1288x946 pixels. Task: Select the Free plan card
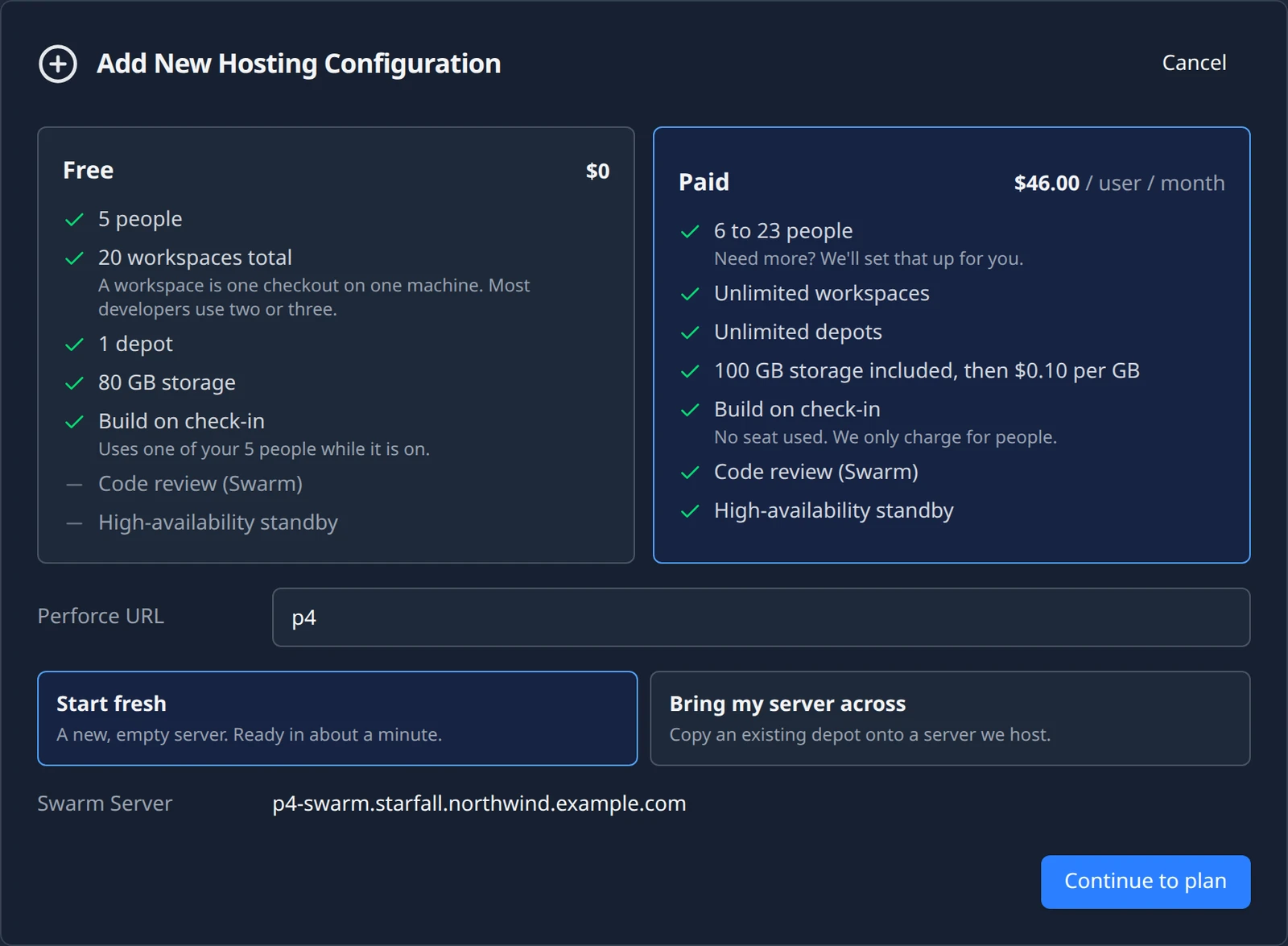pos(336,345)
